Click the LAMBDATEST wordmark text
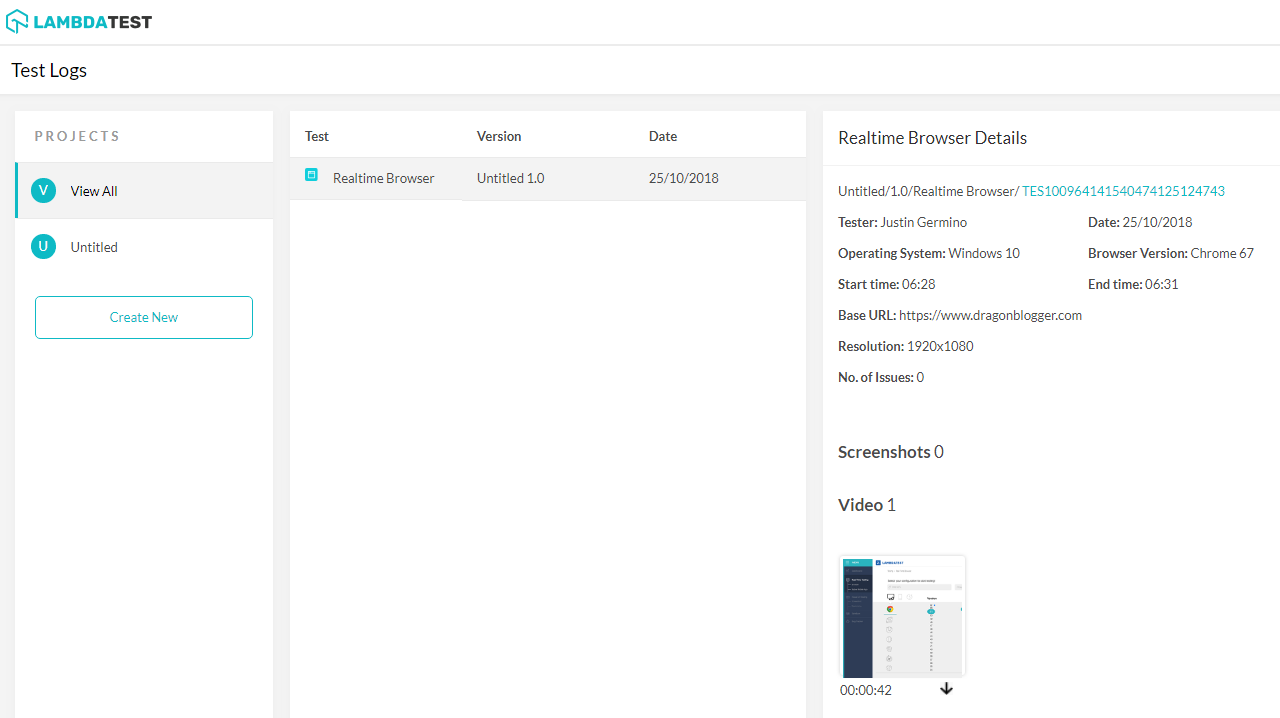 tap(93, 22)
